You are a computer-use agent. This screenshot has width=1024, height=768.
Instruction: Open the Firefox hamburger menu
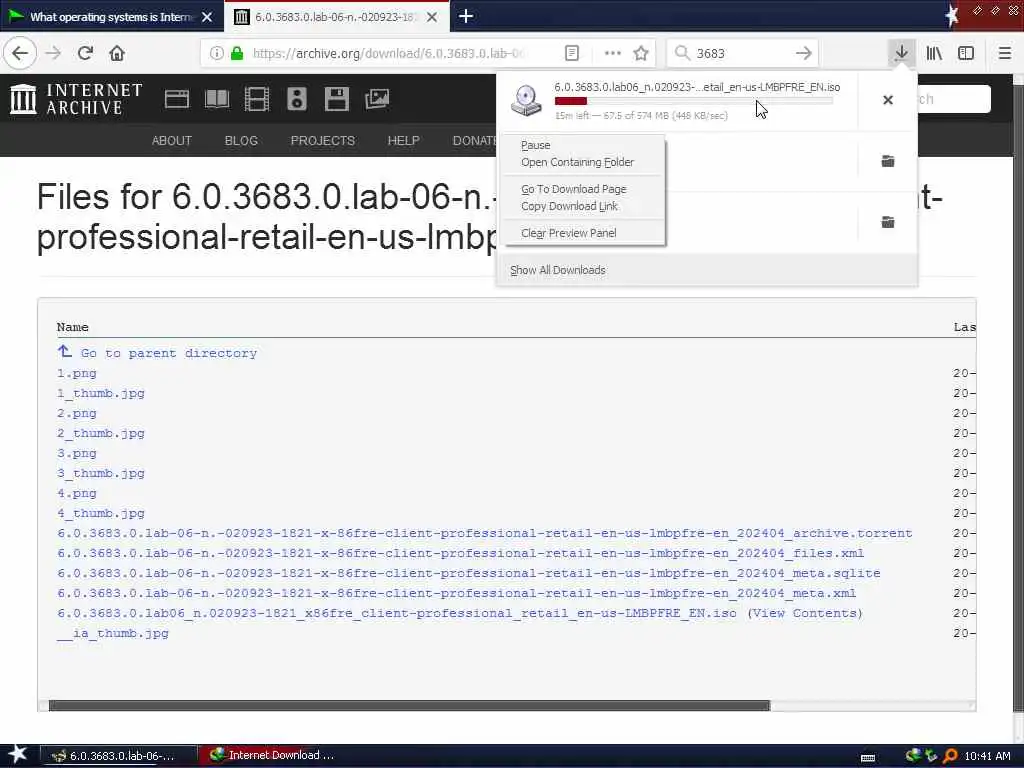click(1004, 53)
